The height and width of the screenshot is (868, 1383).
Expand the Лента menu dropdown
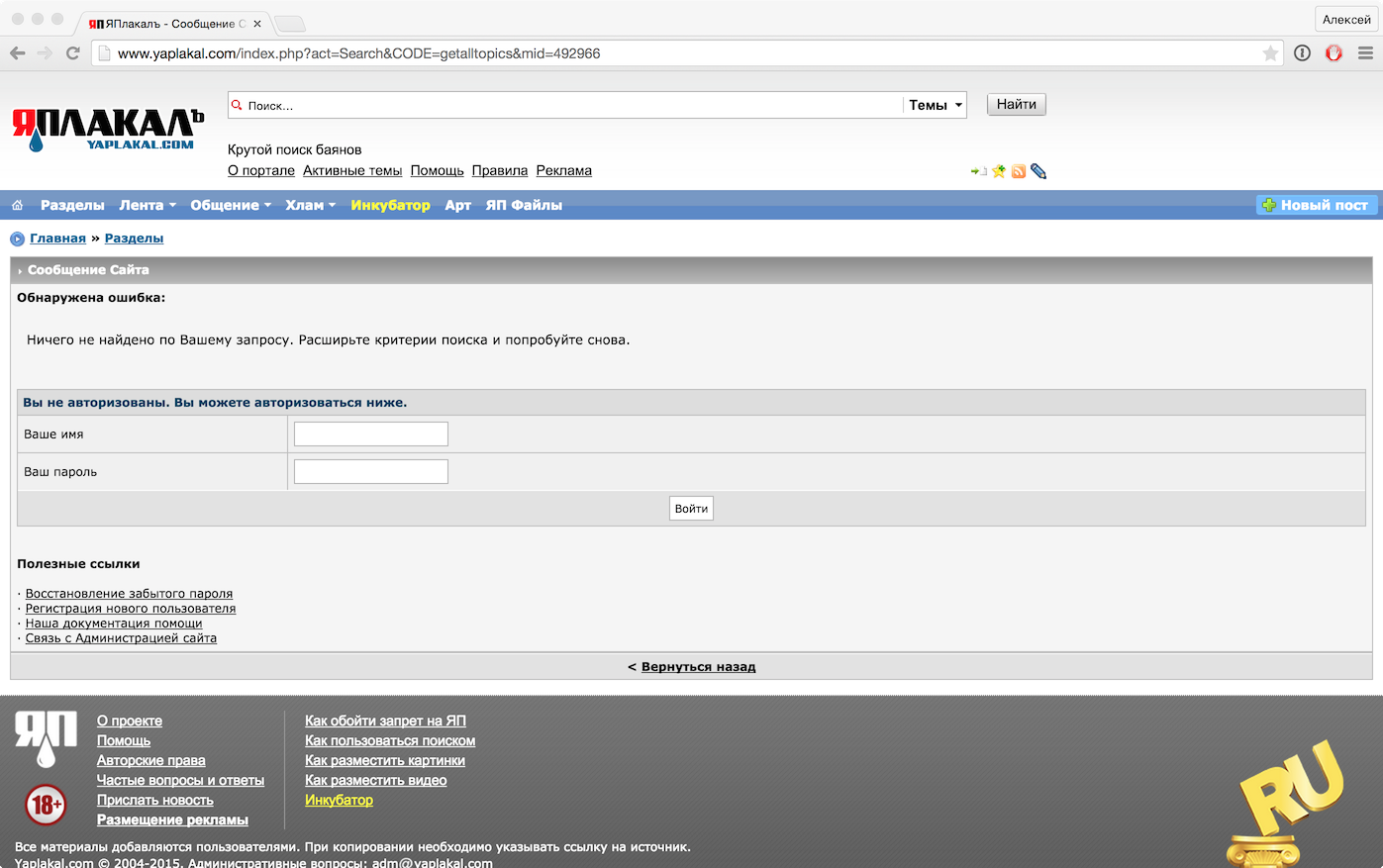(147, 205)
